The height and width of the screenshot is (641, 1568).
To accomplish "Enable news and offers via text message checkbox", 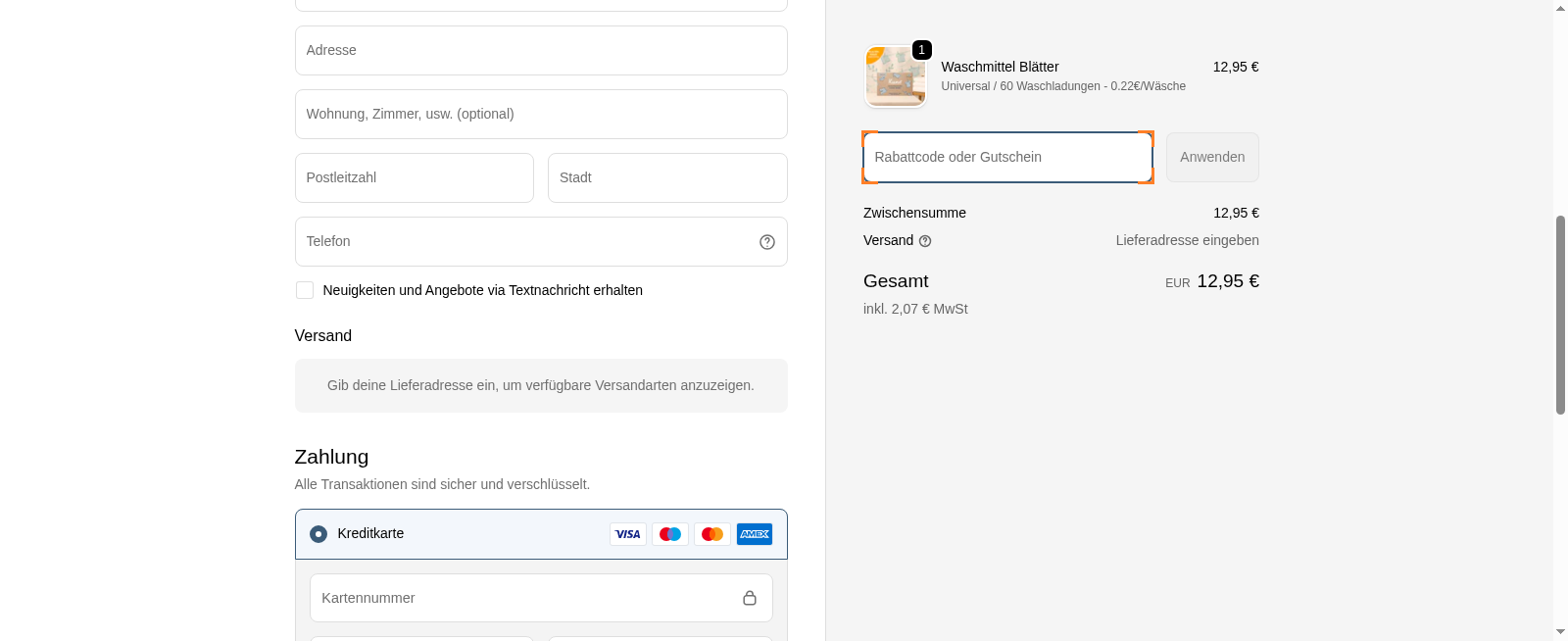I will [305, 290].
